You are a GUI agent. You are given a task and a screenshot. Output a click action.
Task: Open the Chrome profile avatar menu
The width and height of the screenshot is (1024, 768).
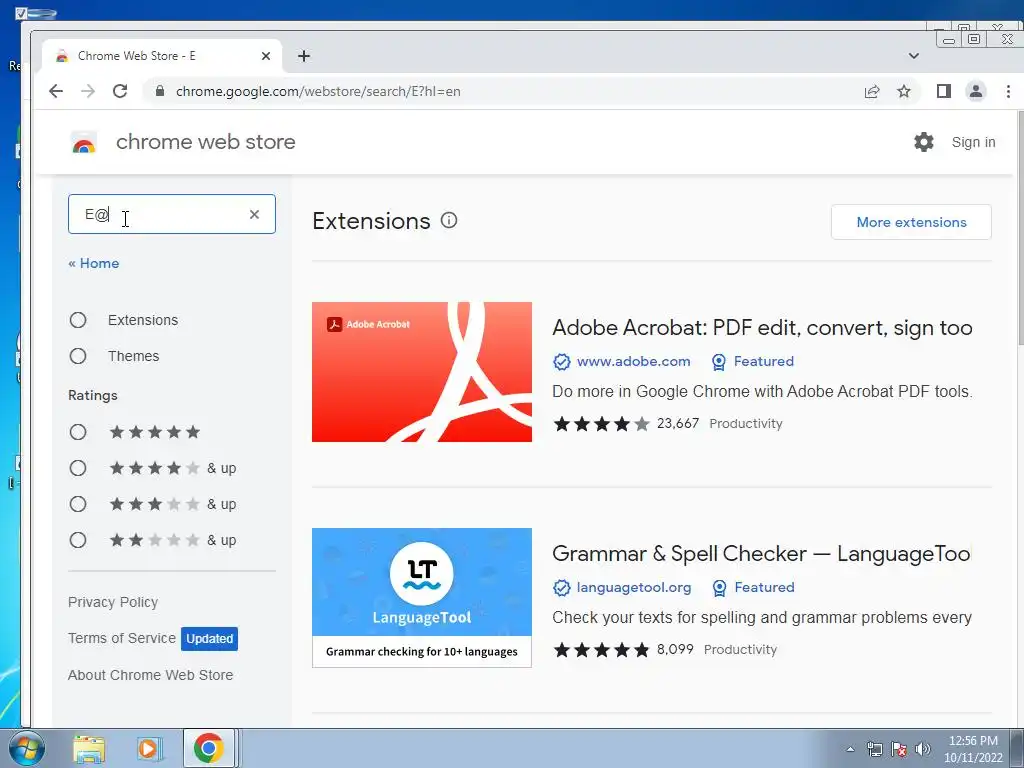pos(976,91)
